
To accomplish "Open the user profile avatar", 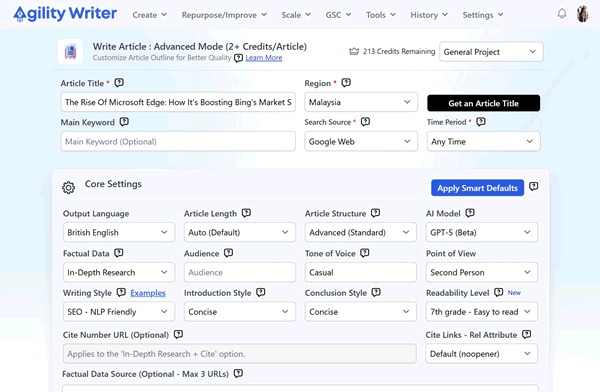I will pyautogui.click(x=582, y=14).
